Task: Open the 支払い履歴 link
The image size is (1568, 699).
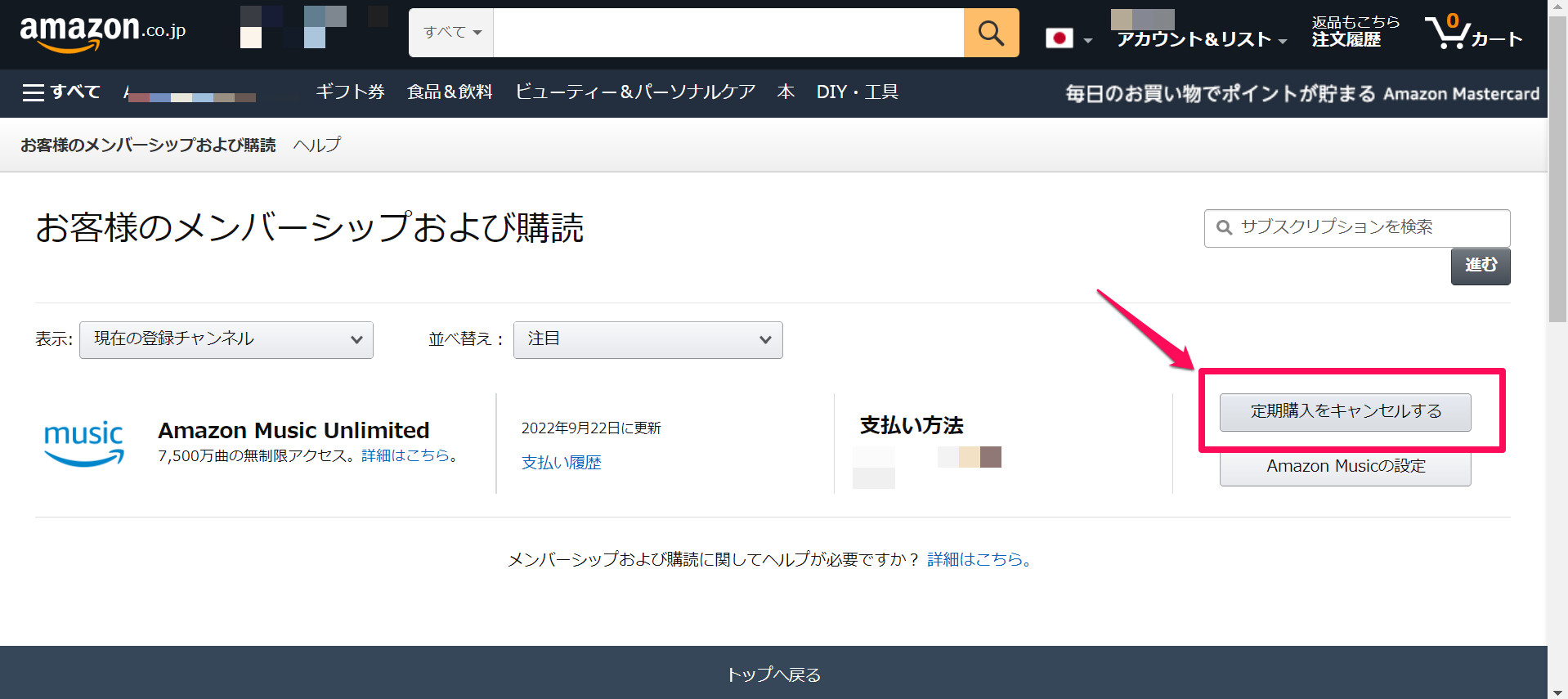Action: tap(561, 463)
